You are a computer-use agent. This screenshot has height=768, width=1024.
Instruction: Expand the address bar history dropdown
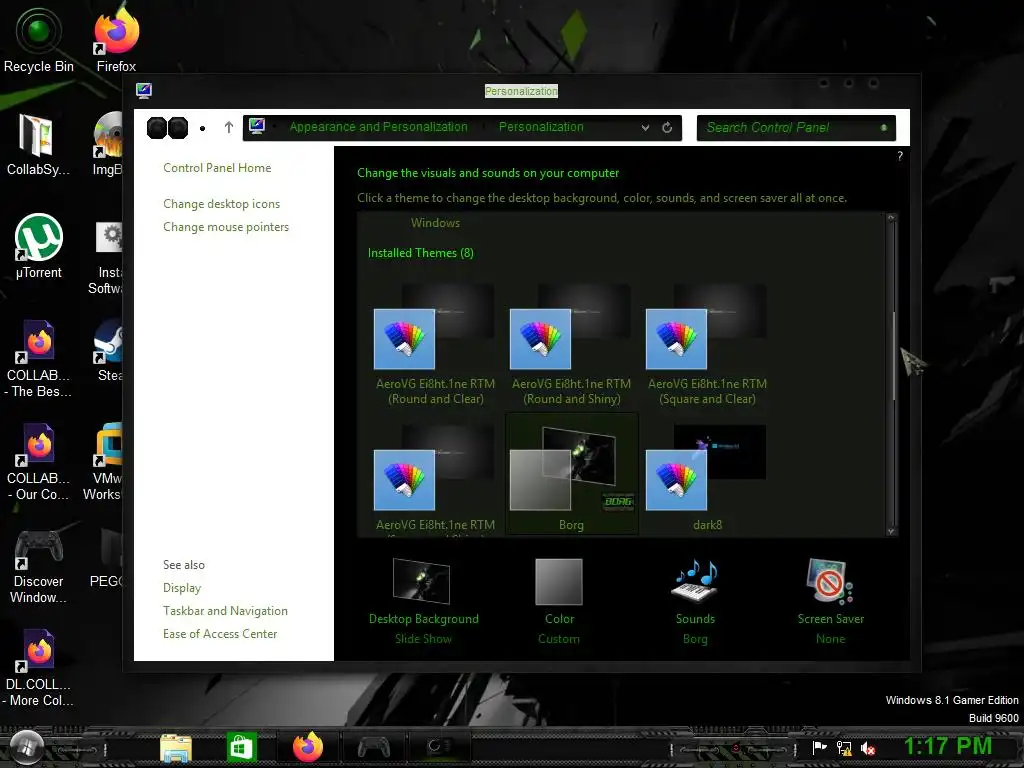tap(645, 127)
